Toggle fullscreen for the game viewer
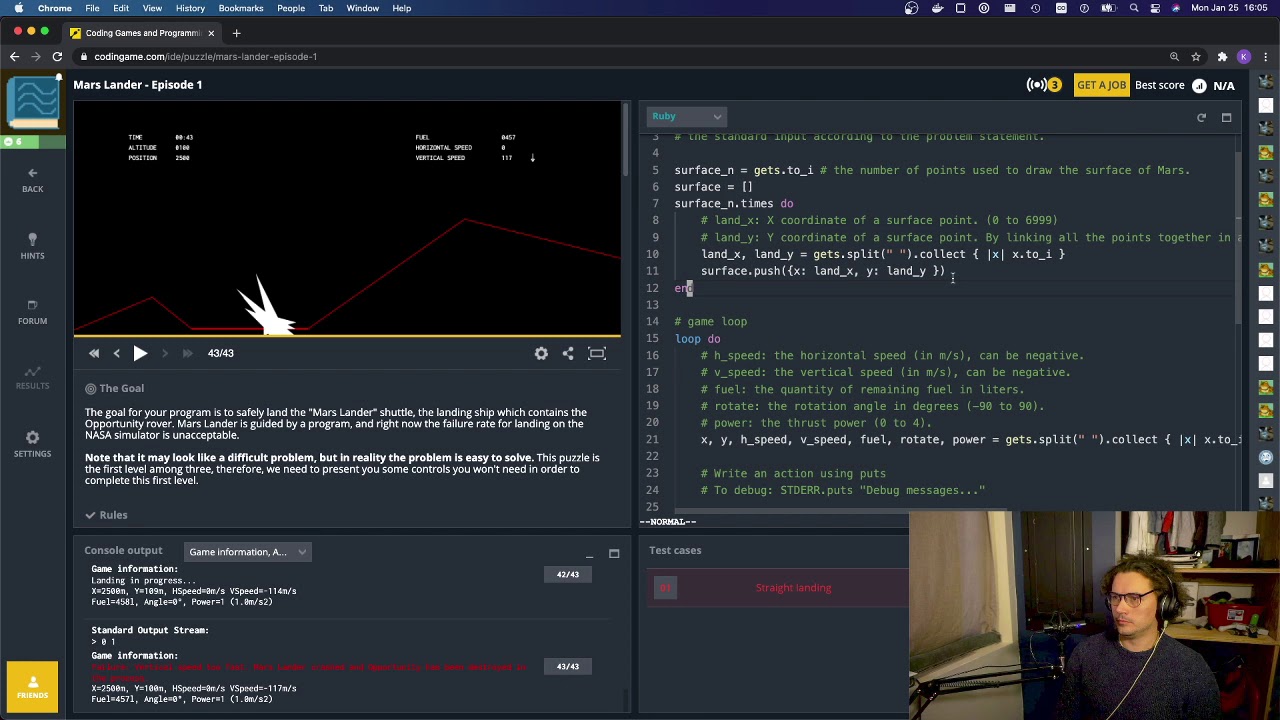The image size is (1280, 720). pyautogui.click(x=597, y=353)
